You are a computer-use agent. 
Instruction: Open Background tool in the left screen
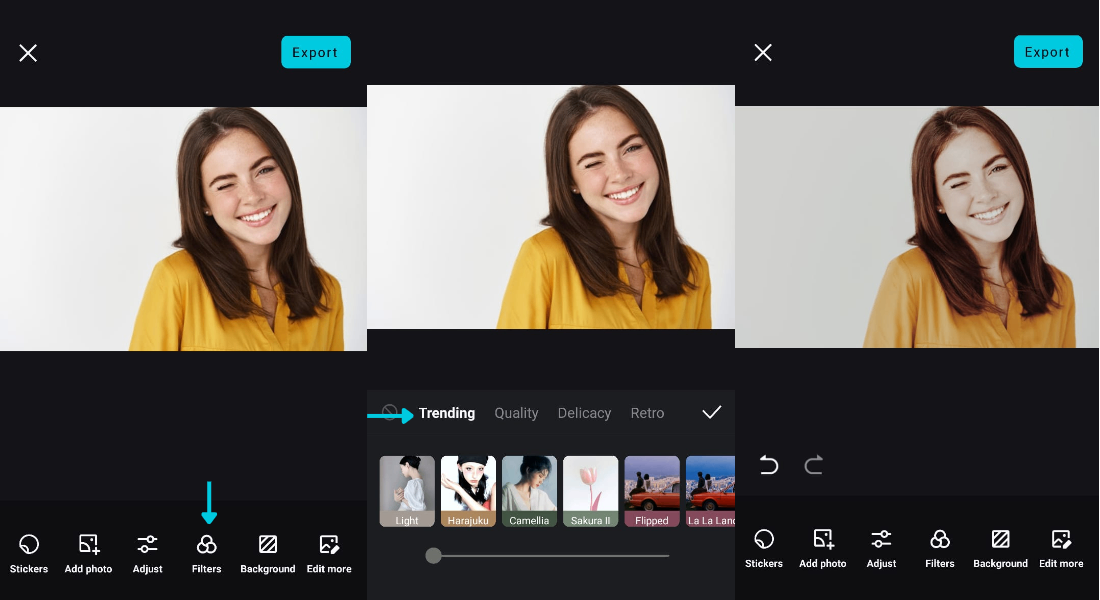tap(267, 553)
